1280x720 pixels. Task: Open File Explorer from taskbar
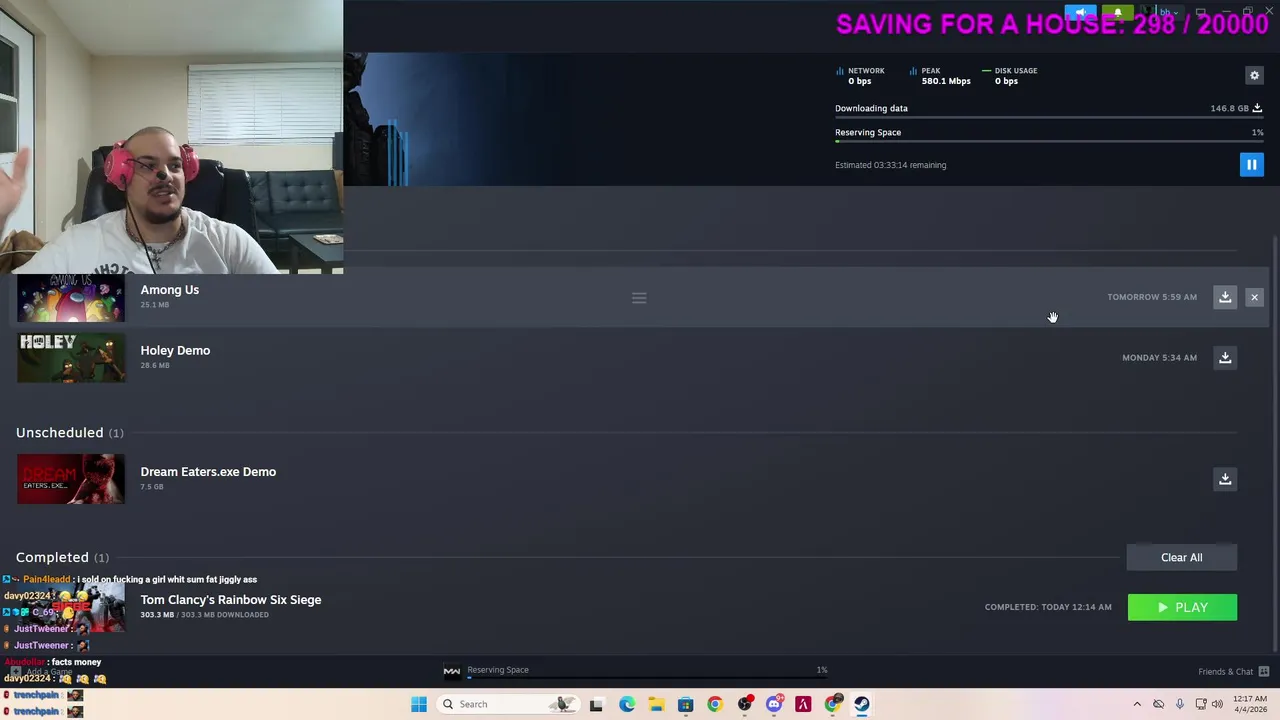click(656, 704)
